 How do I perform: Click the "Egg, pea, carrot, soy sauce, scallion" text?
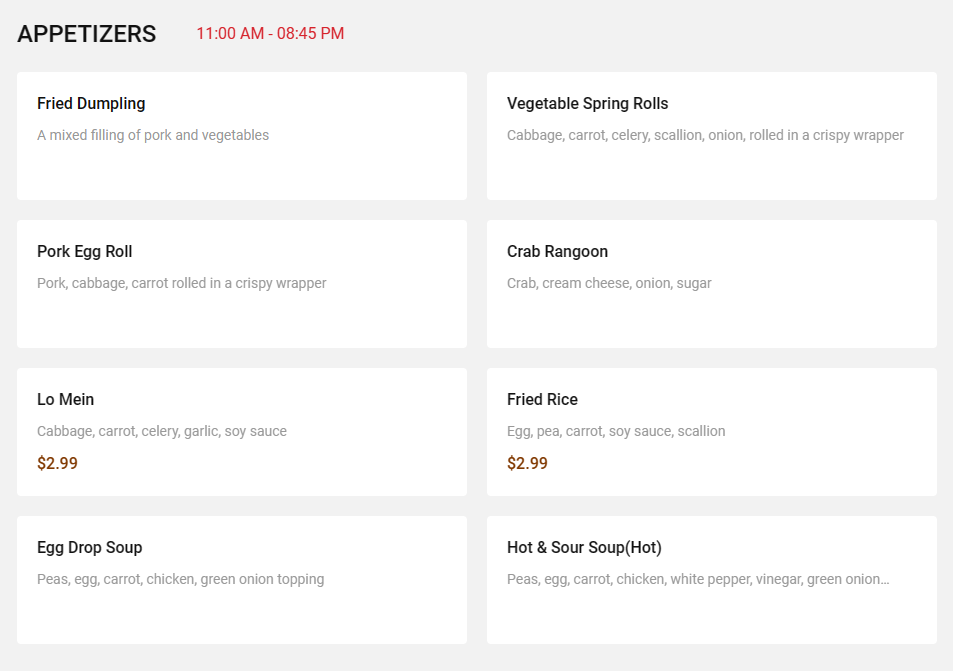coord(616,431)
